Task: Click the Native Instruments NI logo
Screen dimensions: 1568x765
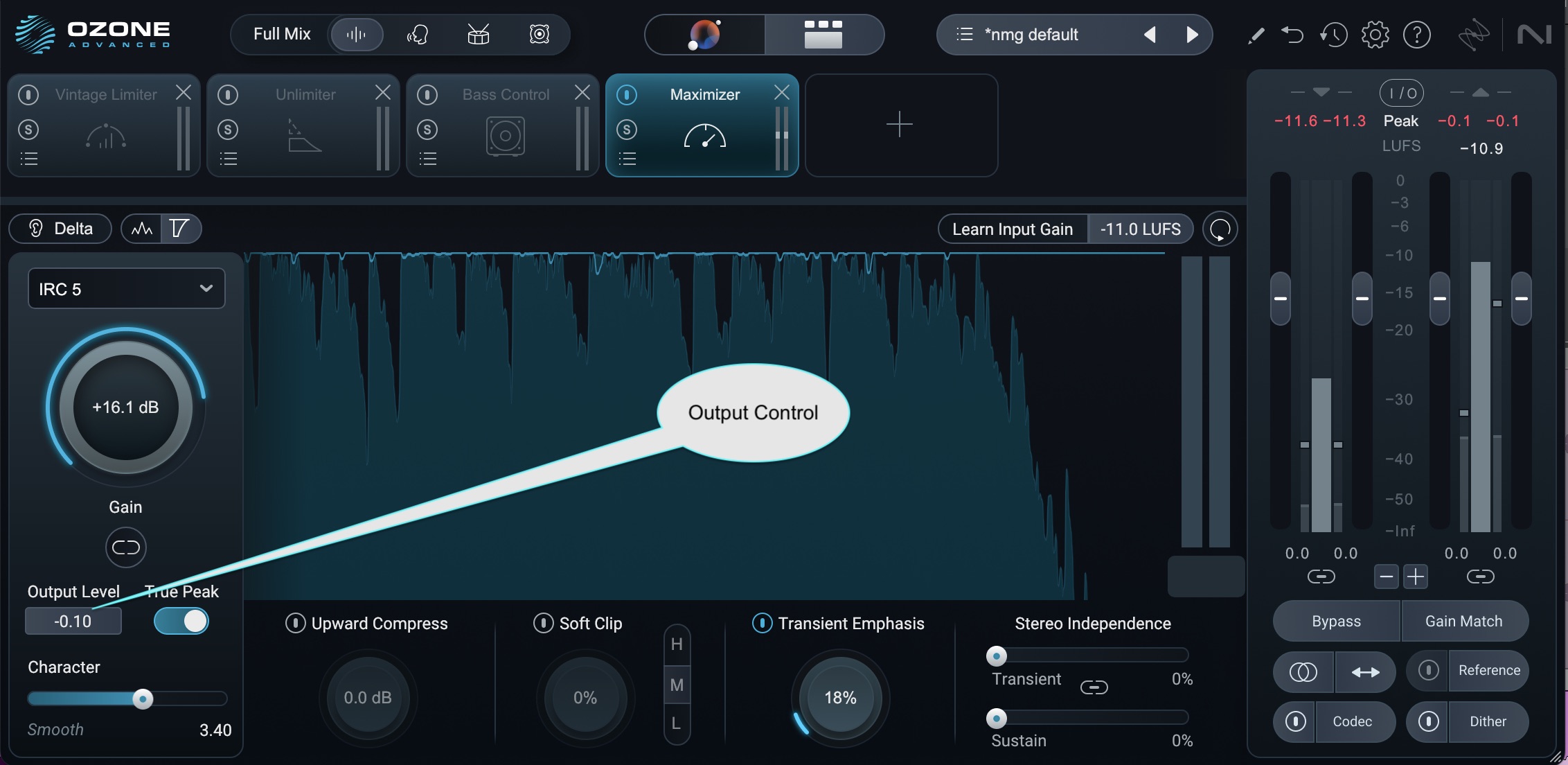Action: 1535,35
